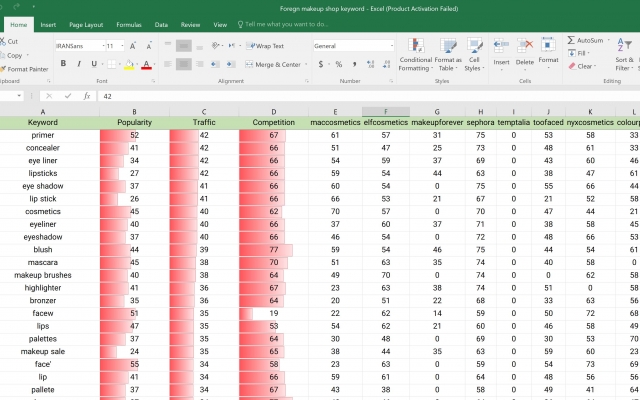This screenshot has width=640, height=400.
Task: Open the Format cells menu
Action: (x=548, y=53)
